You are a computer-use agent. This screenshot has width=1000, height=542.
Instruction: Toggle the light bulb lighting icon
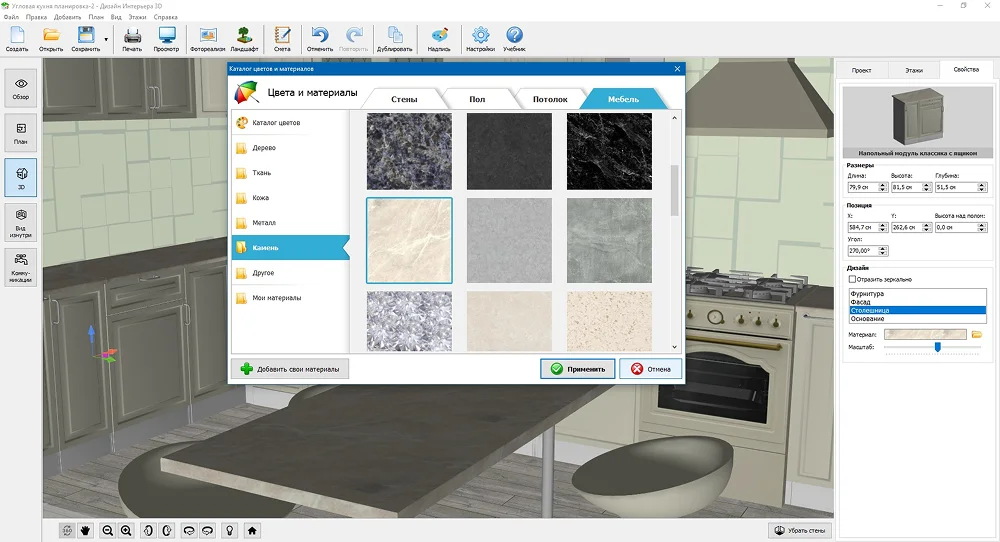click(x=229, y=530)
